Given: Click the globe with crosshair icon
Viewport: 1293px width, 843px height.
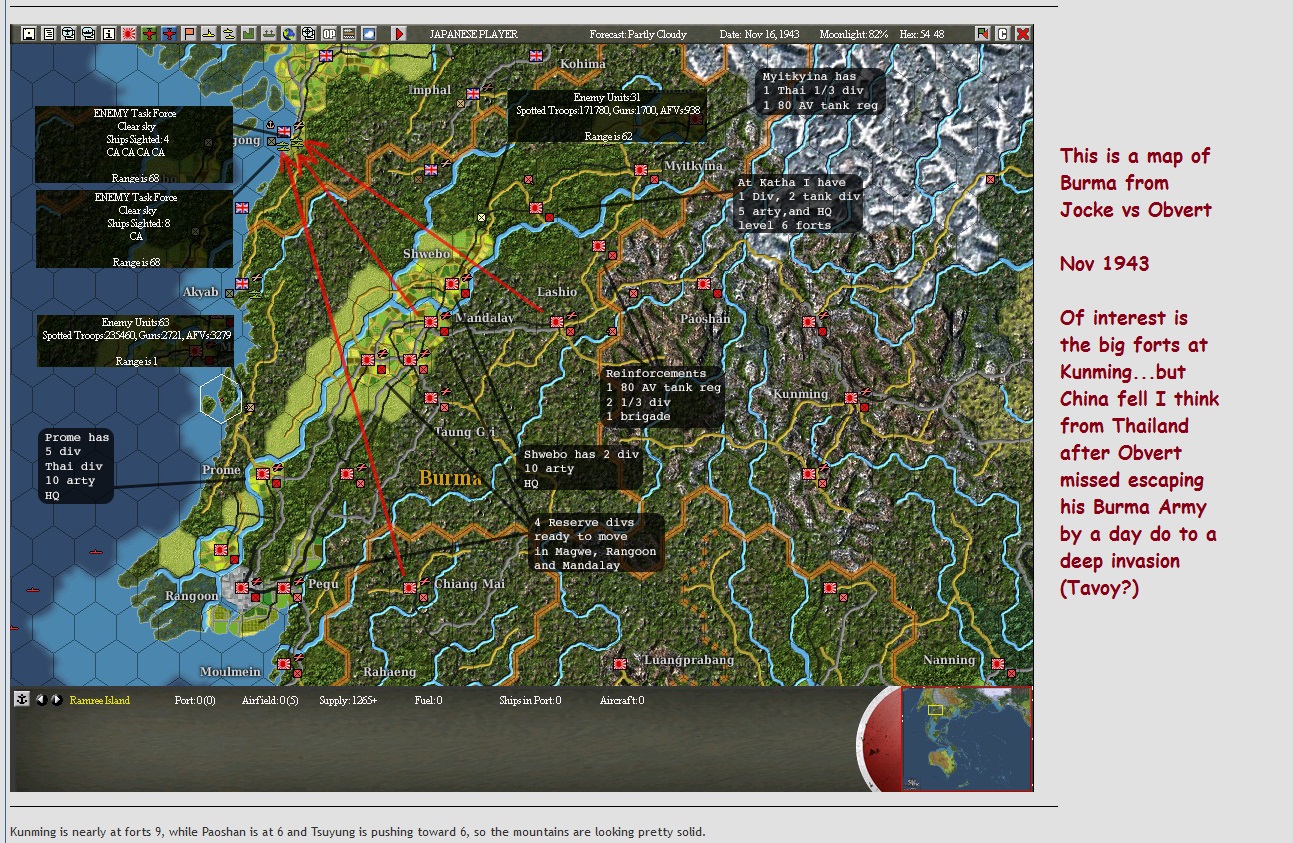Looking at the screenshot, I should click(x=308, y=34).
